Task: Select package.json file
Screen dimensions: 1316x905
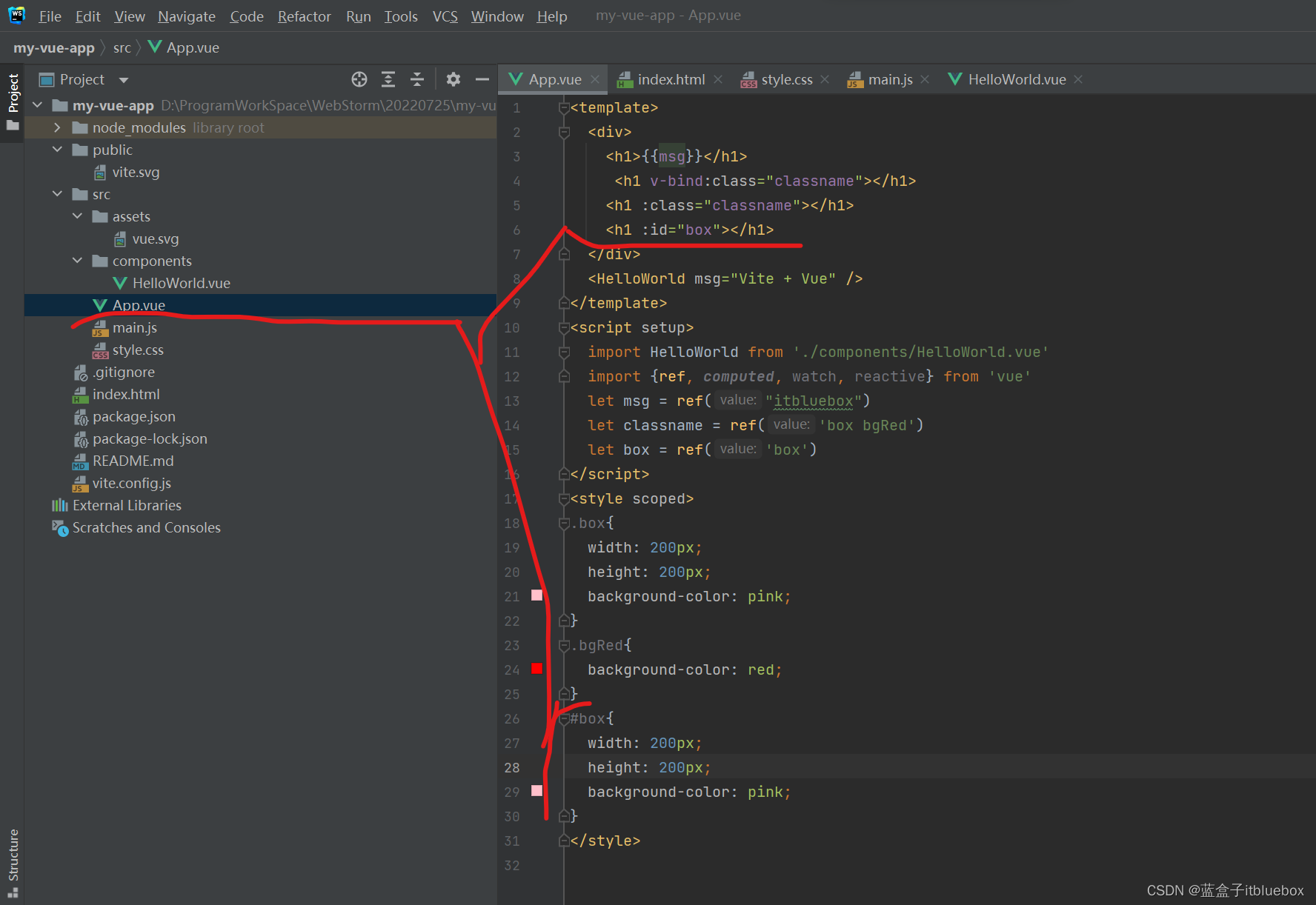Action: pyautogui.click(x=124, y=416)
